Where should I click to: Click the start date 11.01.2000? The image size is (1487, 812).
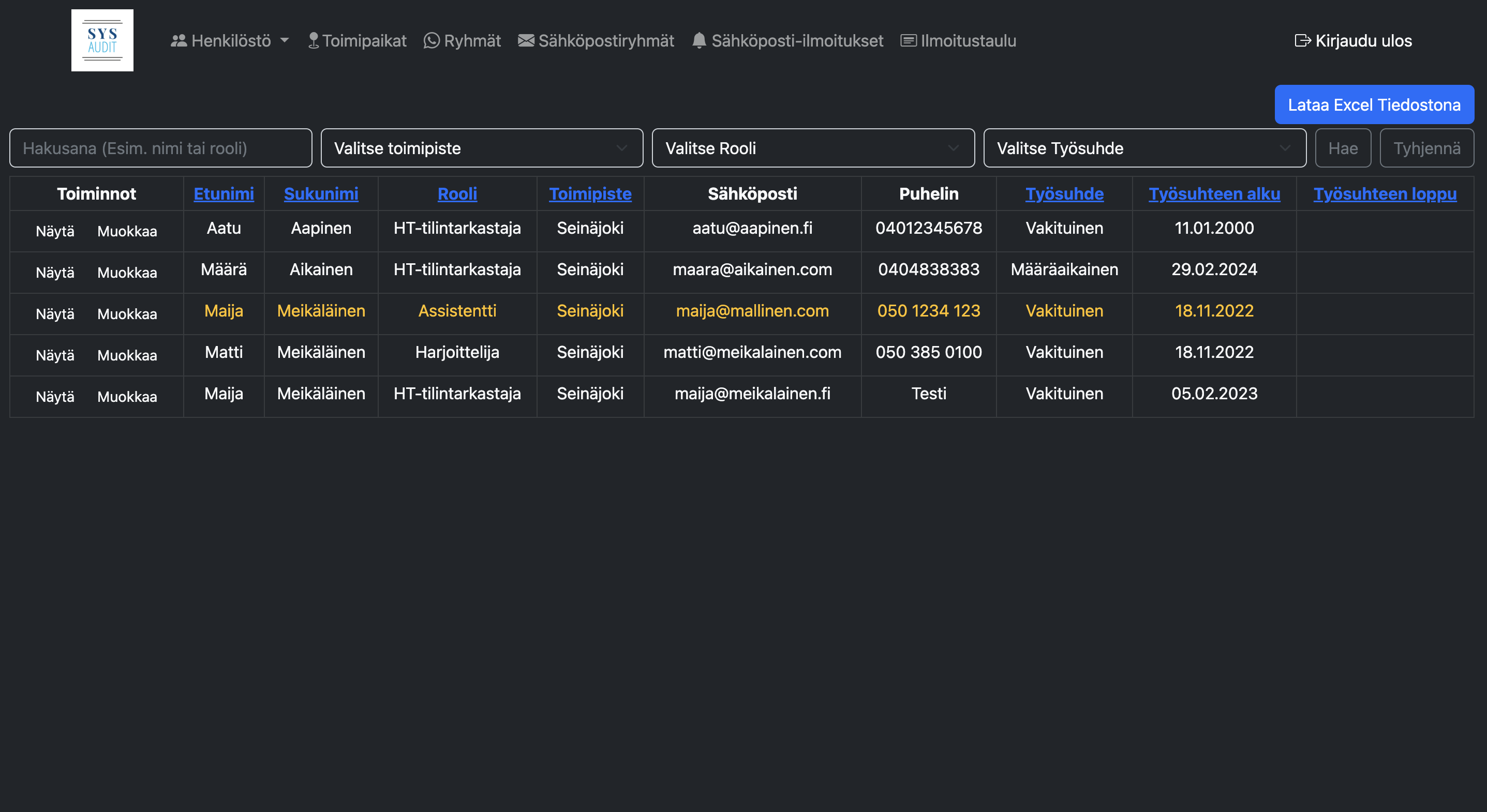(1214, 228)
